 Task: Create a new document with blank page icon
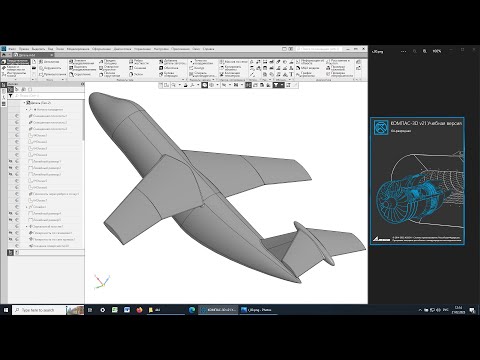click(34, 62)
